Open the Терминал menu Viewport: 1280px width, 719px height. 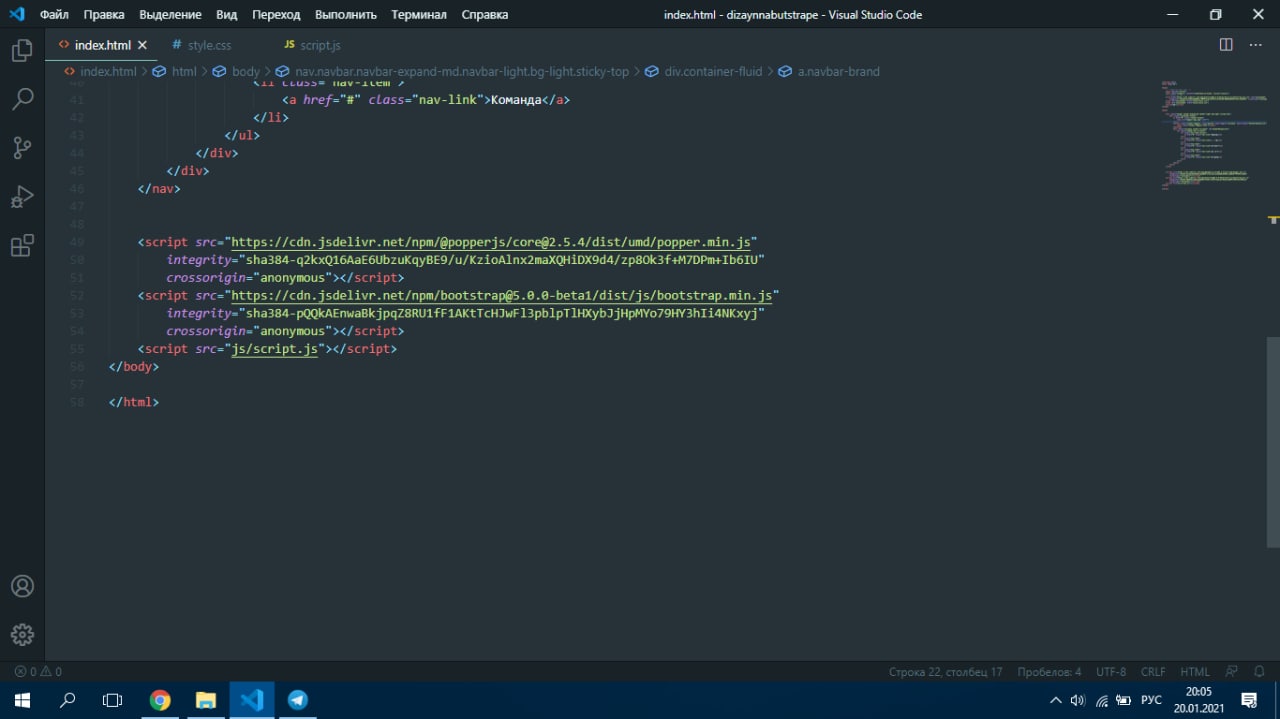(419, 15)
